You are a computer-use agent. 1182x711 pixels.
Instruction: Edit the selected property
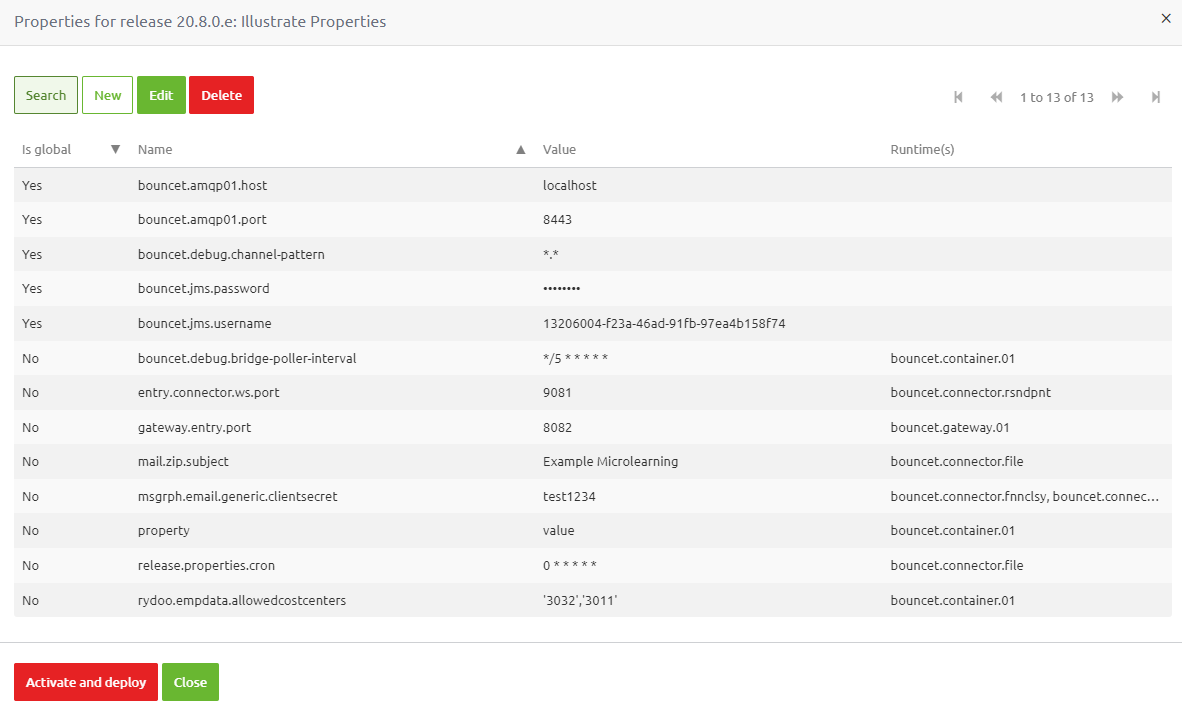point(161,94)
